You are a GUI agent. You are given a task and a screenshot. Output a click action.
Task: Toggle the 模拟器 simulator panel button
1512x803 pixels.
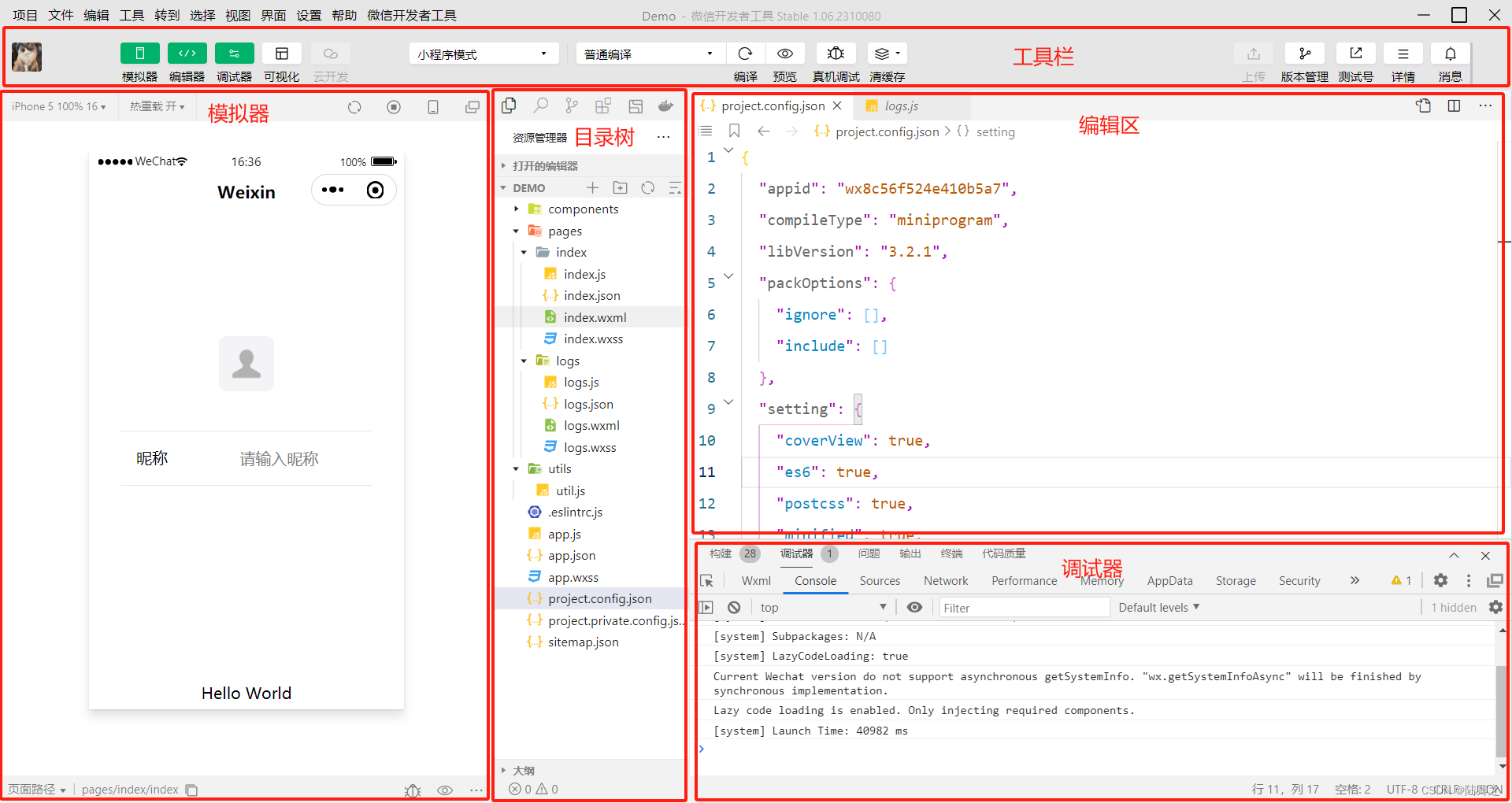point(139,54)
